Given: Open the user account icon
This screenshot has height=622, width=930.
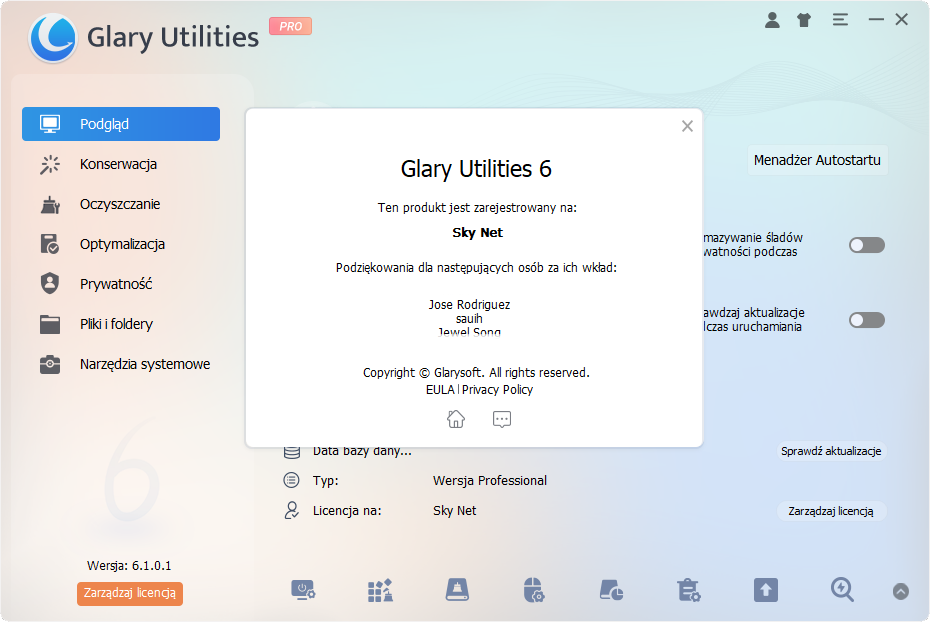Looking at the screenshot, I should click(x=772, y=20).
